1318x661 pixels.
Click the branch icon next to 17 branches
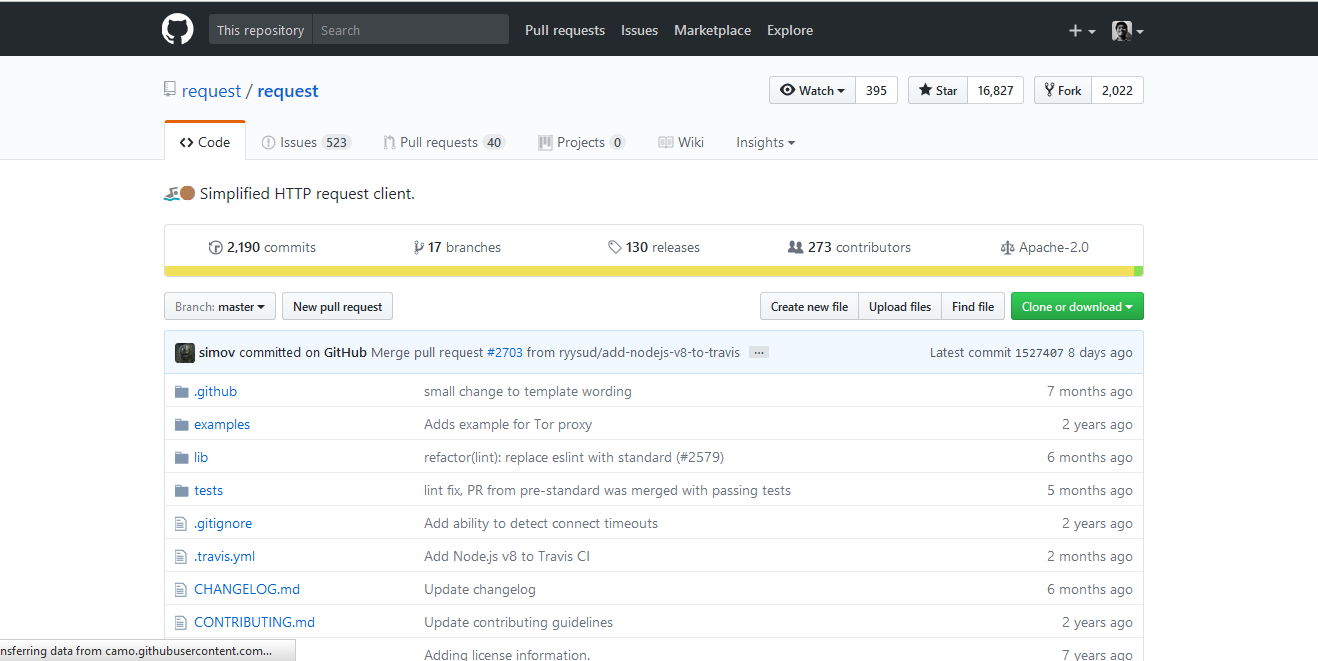[420, 247]
